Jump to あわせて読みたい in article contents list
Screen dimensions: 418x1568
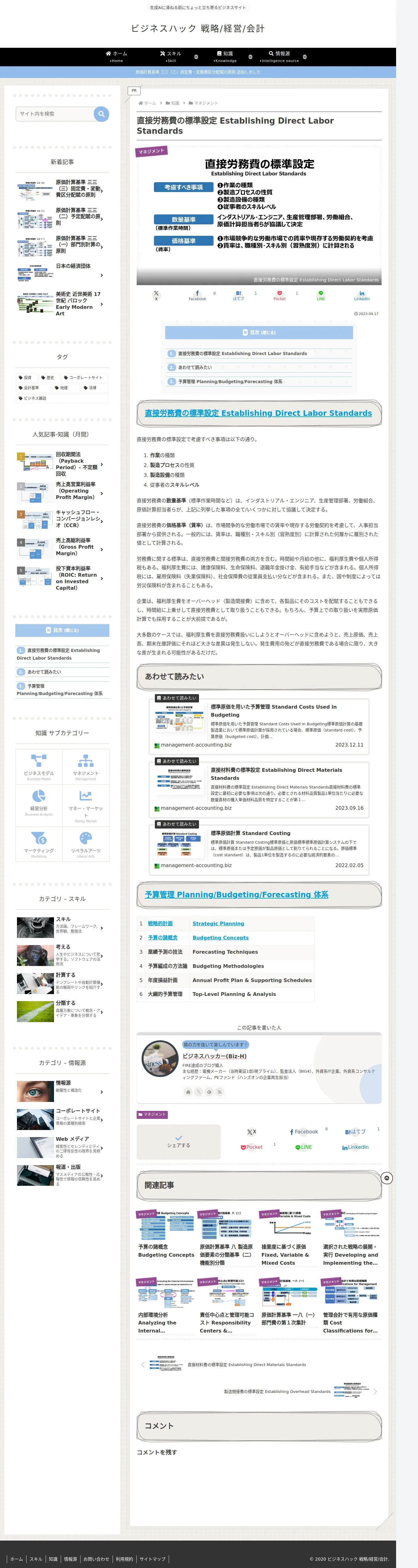(x=195, y=367)
